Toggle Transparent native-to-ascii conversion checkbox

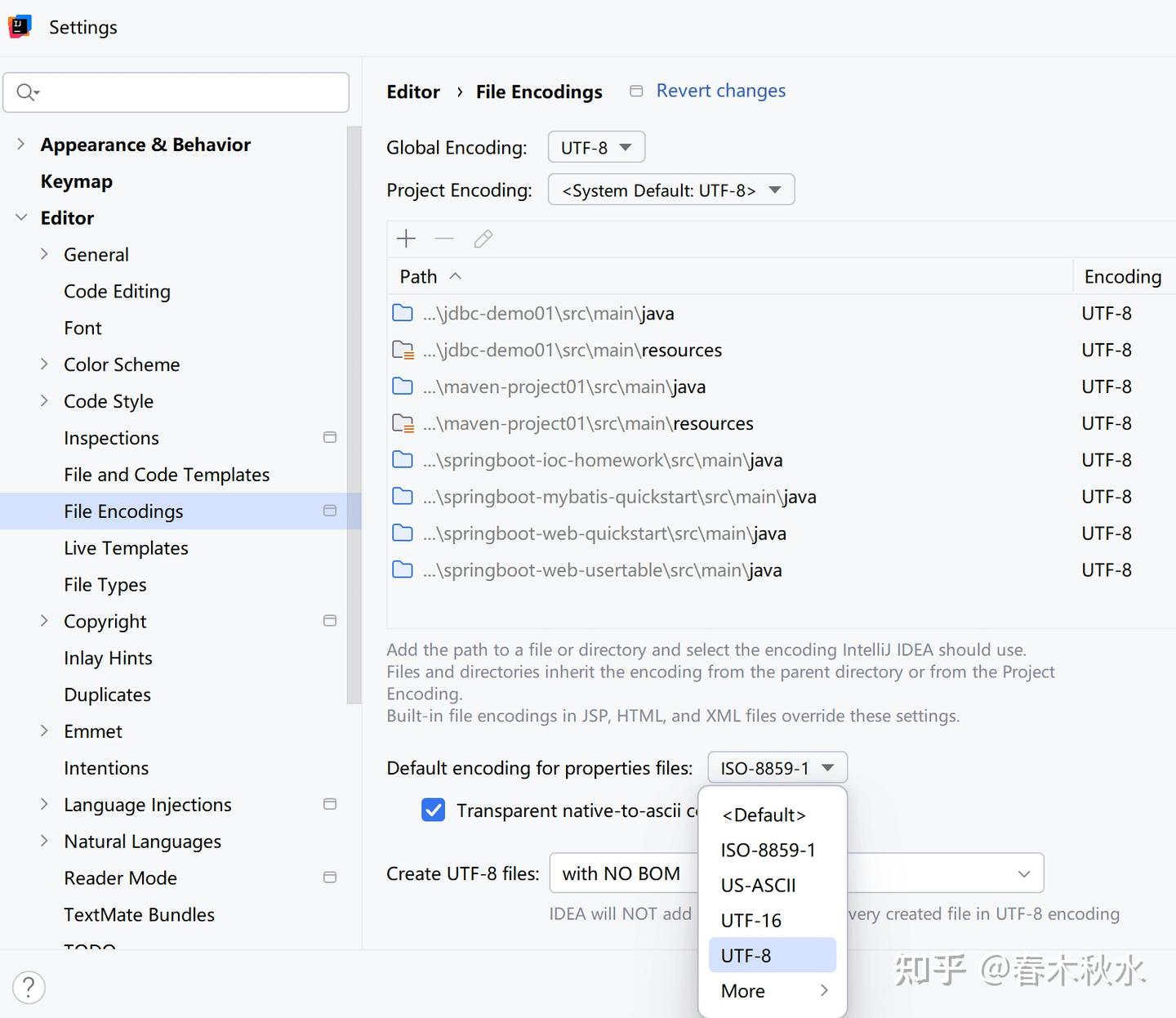click(434, 810)
